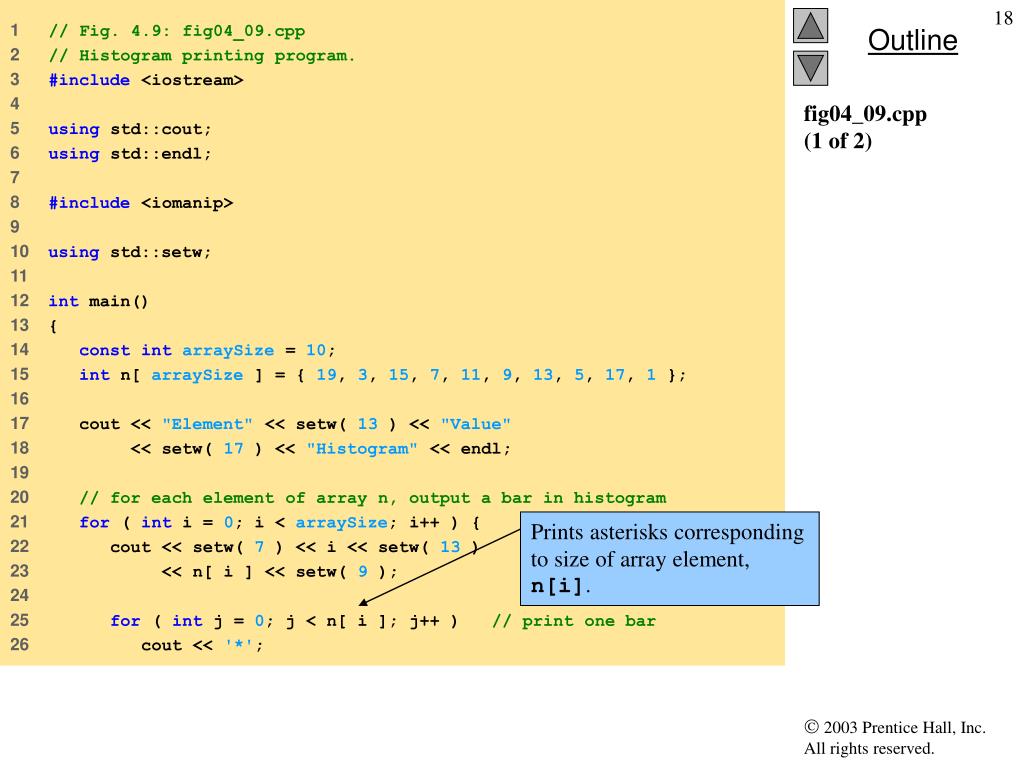Click the '#include <iostream>' line

tap(146, 80)
